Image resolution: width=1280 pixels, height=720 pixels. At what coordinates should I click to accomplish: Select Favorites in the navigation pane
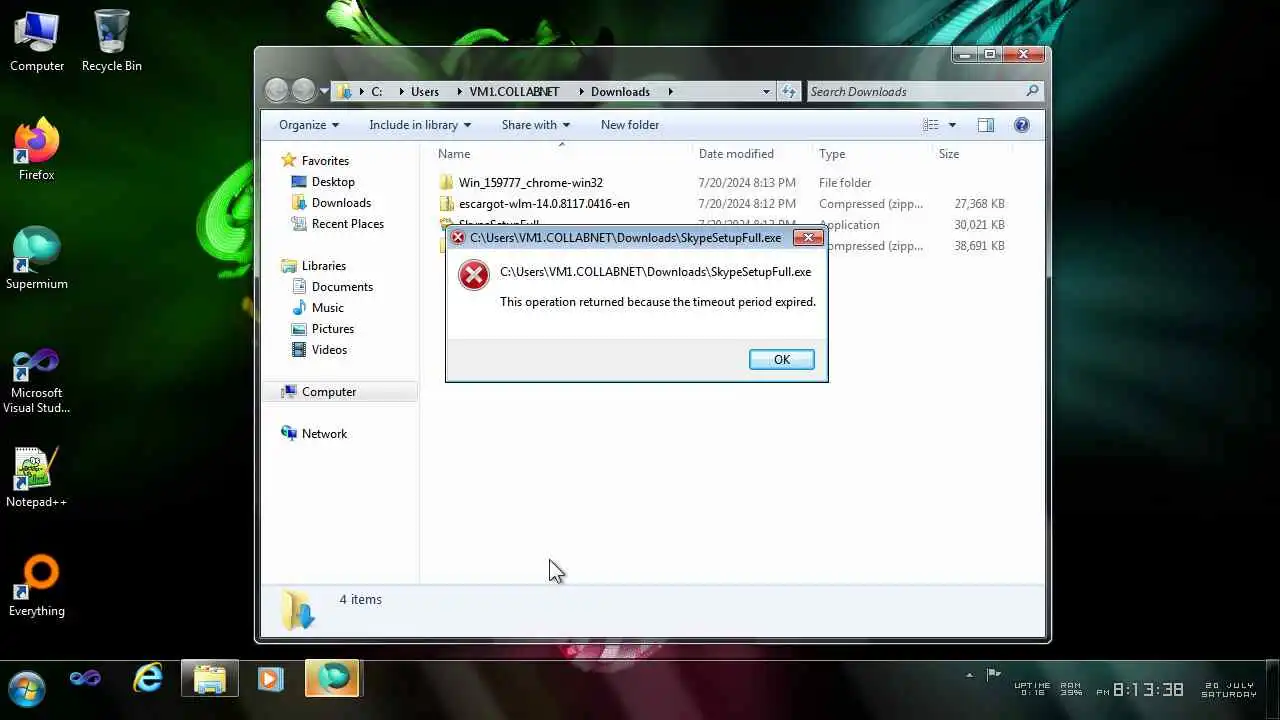pos(325,160)
